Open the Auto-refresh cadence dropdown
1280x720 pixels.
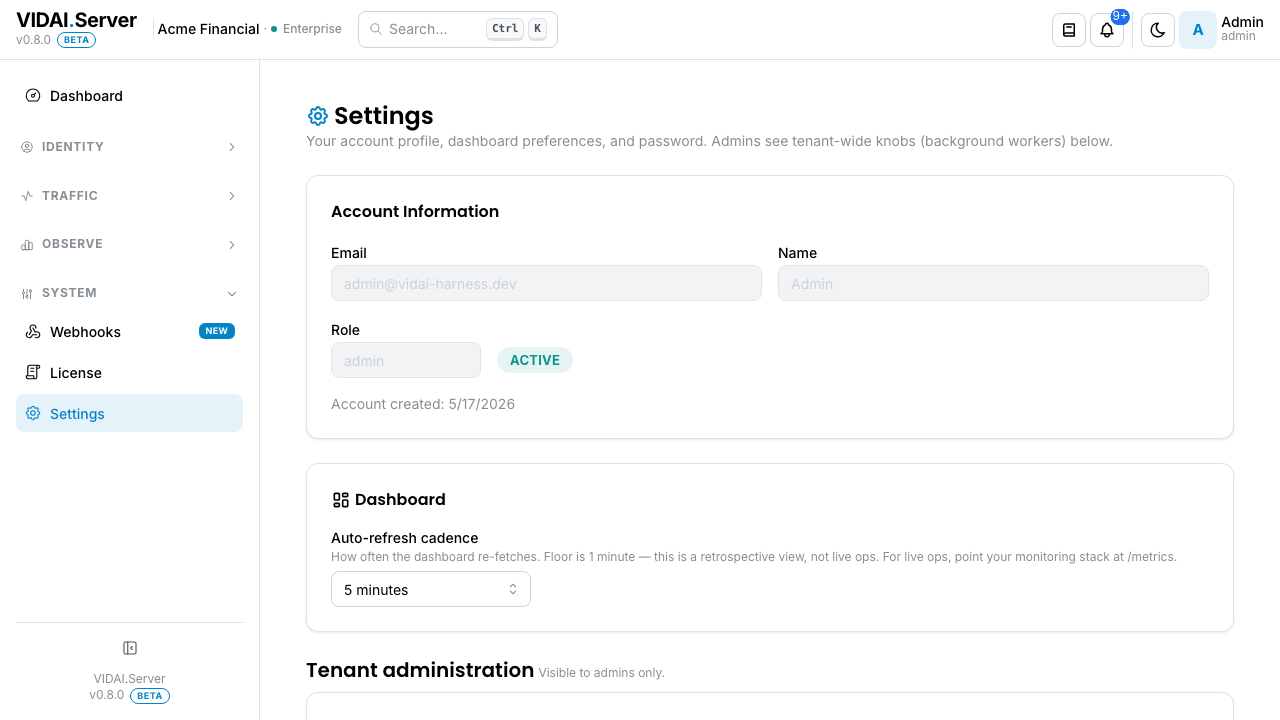coord(431,590)
